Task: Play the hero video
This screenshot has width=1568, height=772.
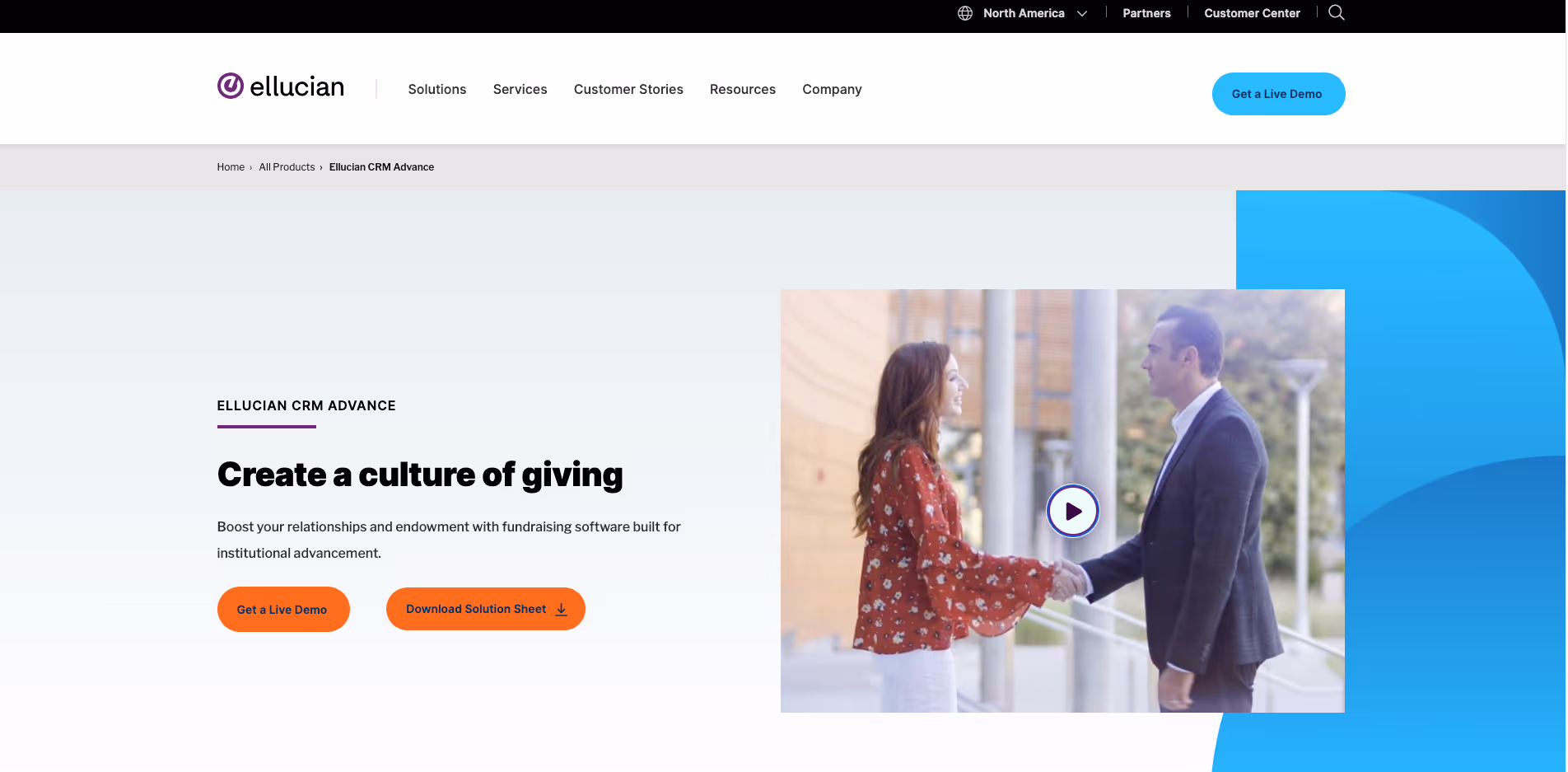Action: click(x=1072, y=511)
